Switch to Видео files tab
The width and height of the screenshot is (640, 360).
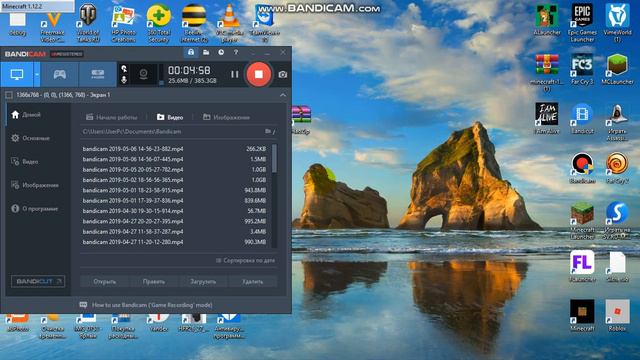click(170, 117)
